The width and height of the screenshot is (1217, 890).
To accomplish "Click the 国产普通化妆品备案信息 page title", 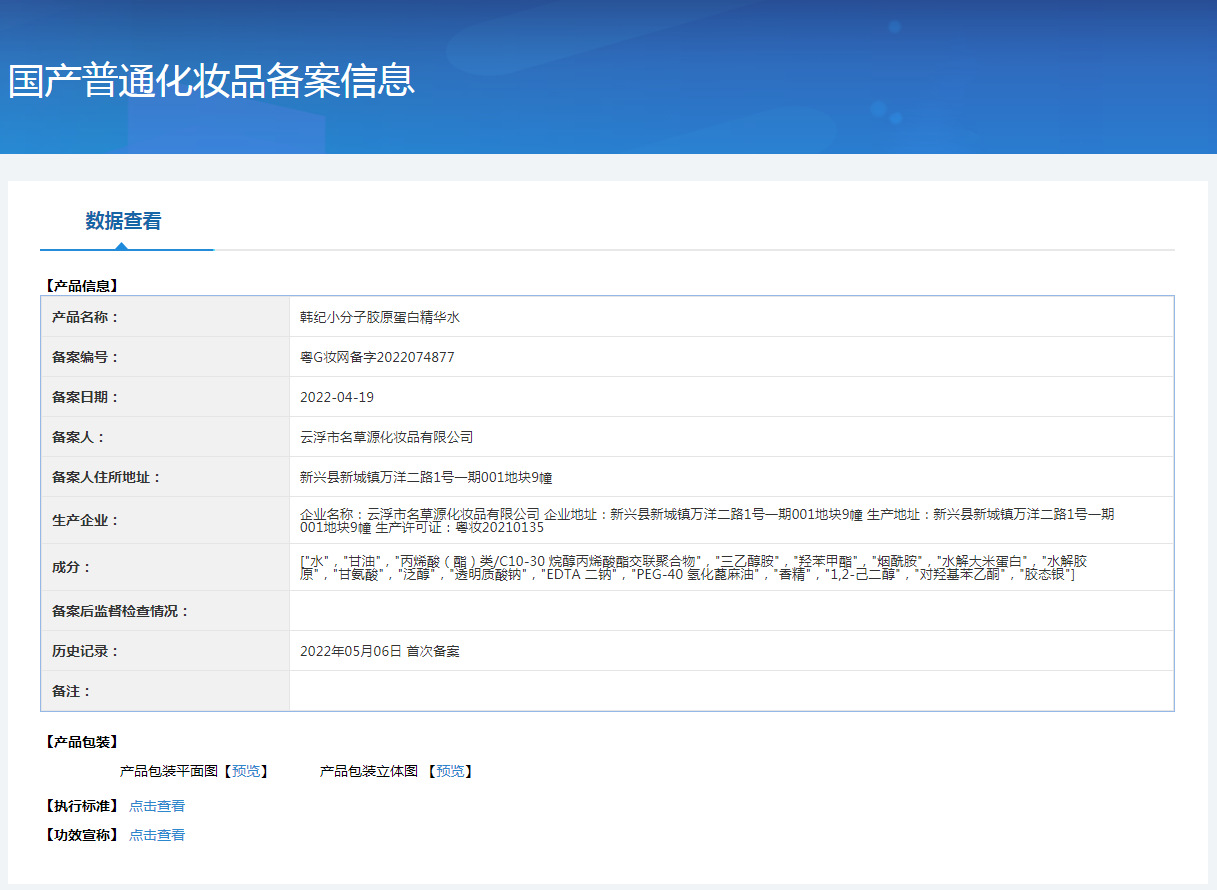I will pyautogui.click(x=211, y=80).
